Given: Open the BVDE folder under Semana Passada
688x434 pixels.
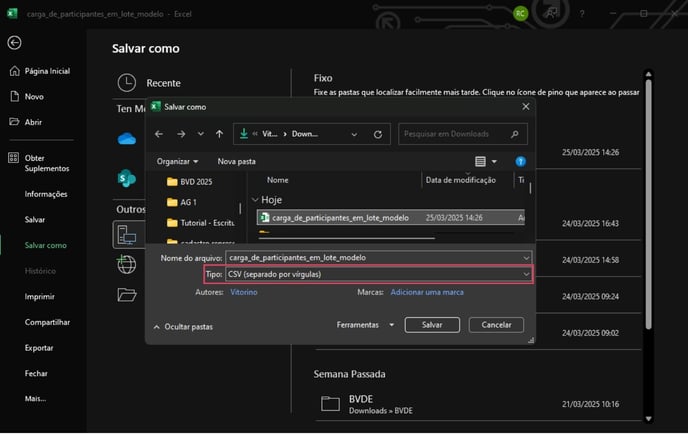Looking at the screenshot, I should tap(478, 404).
